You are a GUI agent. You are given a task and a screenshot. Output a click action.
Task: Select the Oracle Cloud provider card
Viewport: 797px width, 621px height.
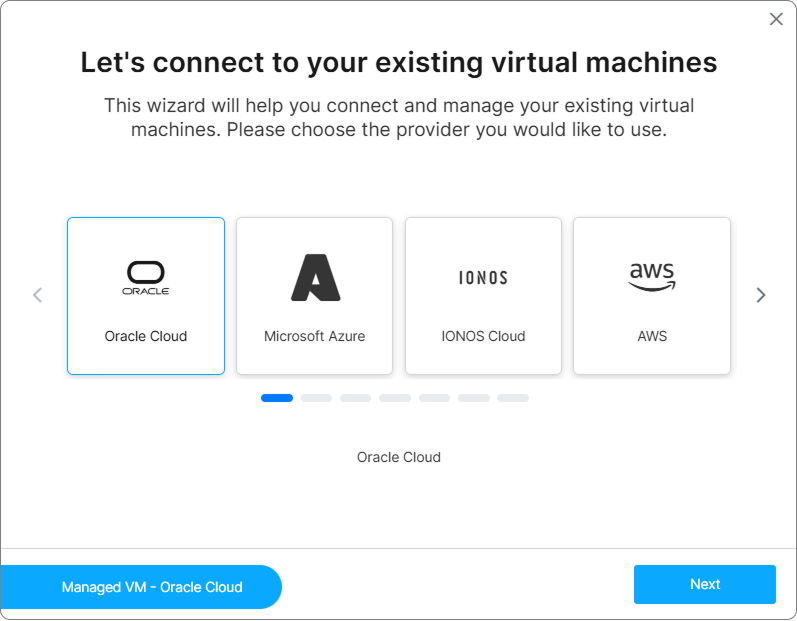146,296
